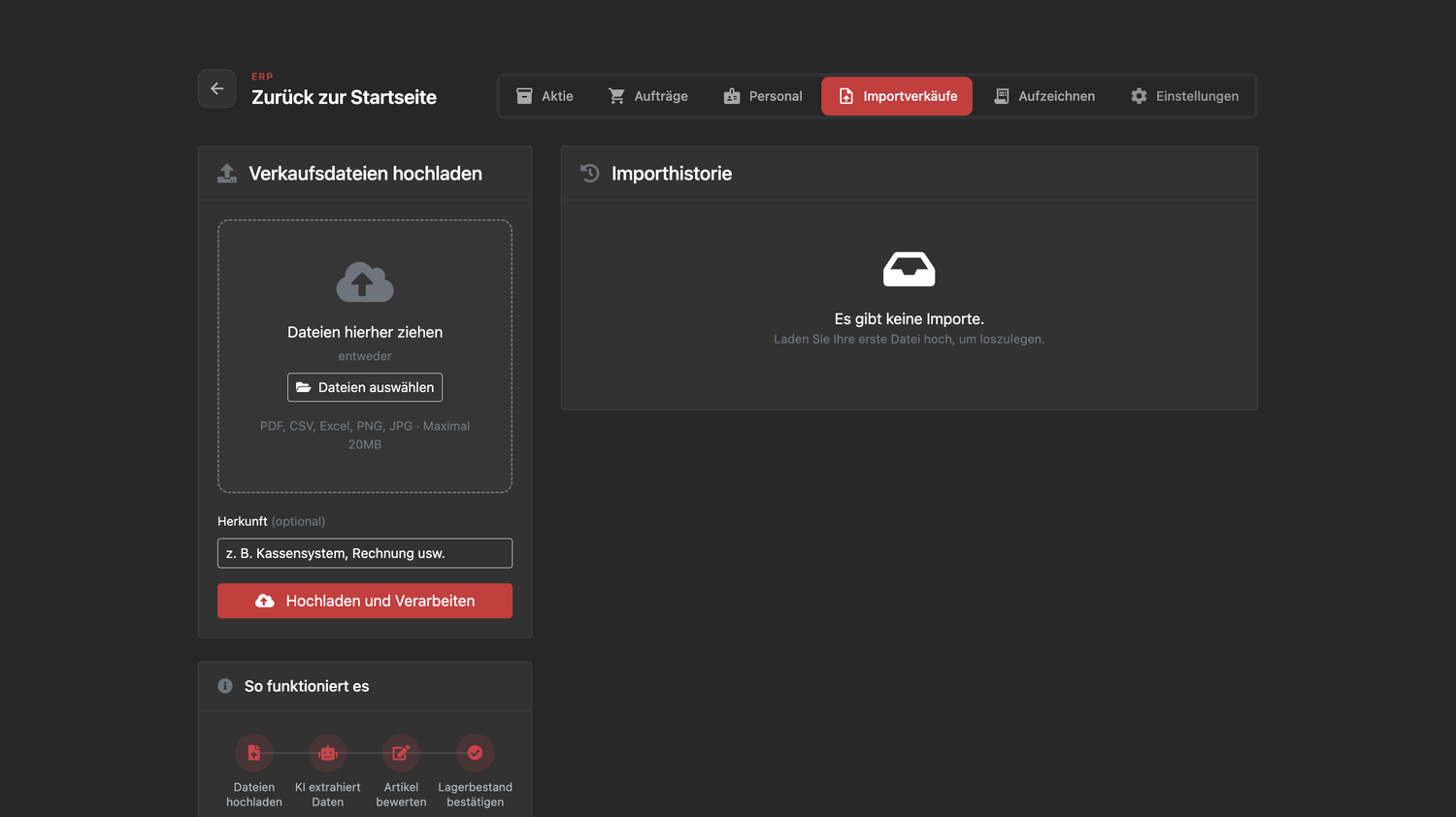Click the Lagerbestand bestätigen checkmark icon
The width and height of the screenshot is (1456, 817).
click(476, 753)
